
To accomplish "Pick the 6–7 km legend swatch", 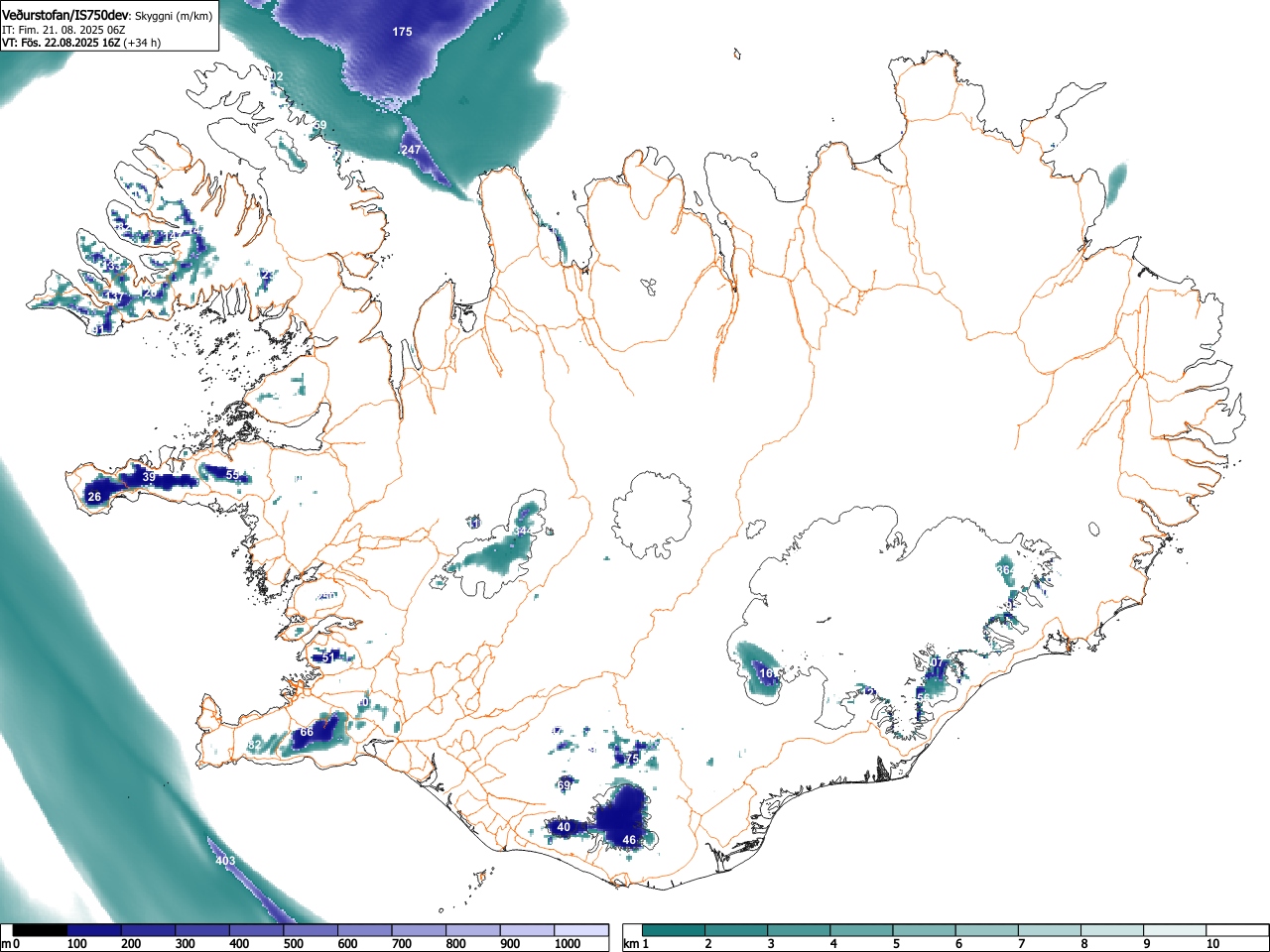I will (988, 930).
